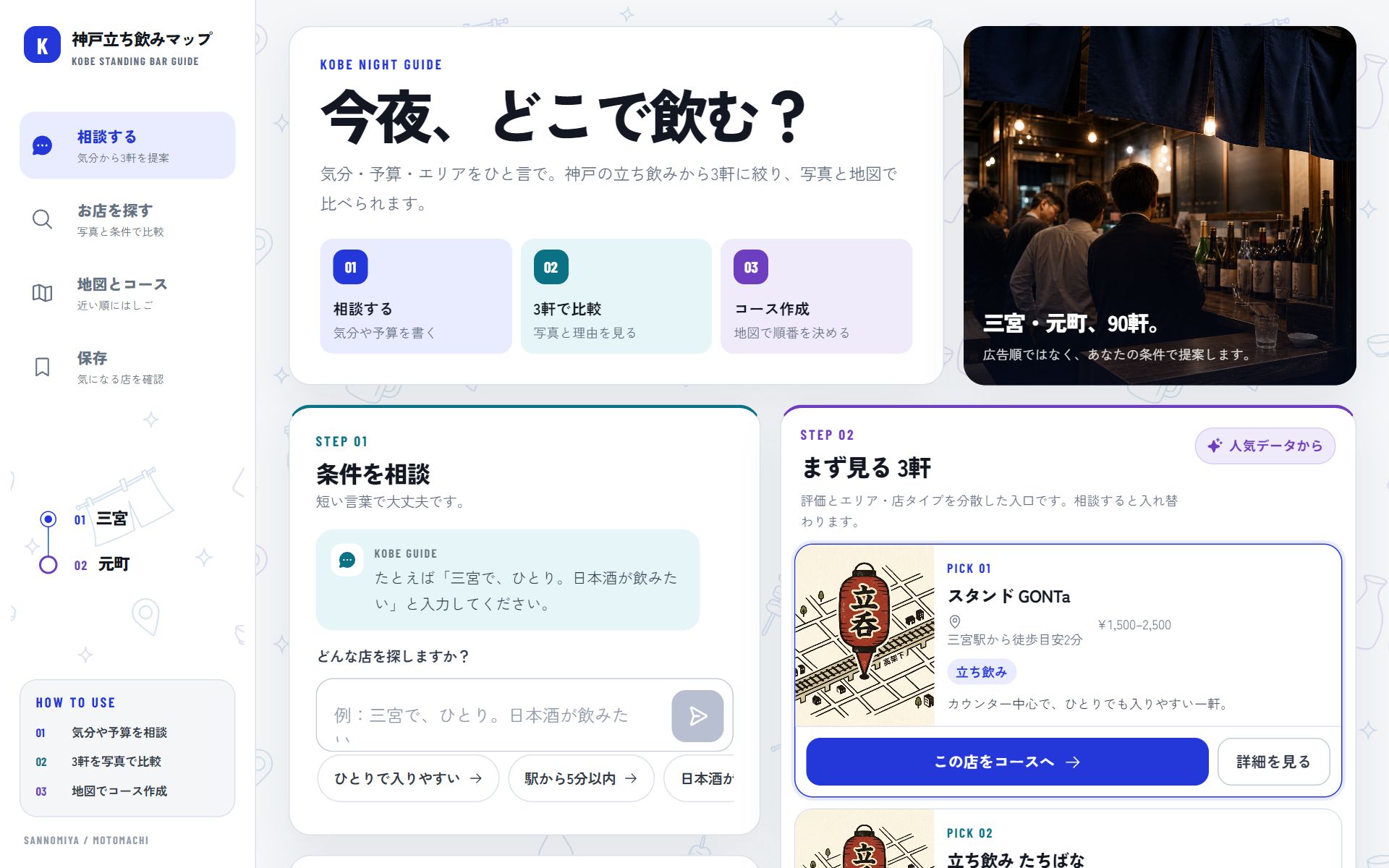Click the 神戸立ち飲みマップ site title
The height and width of the screenshot is (868, 1389).
click(x=142, y=39)
